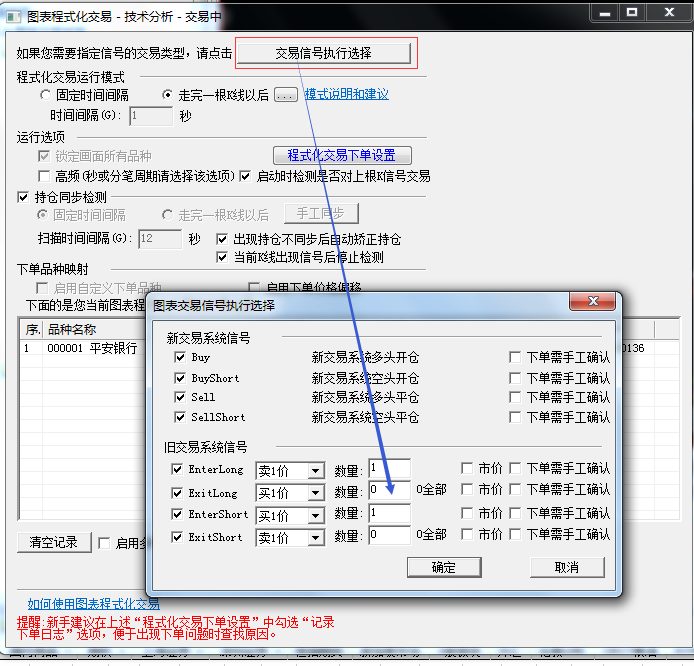Open 程式化交易下单设置

coord(342,155)
